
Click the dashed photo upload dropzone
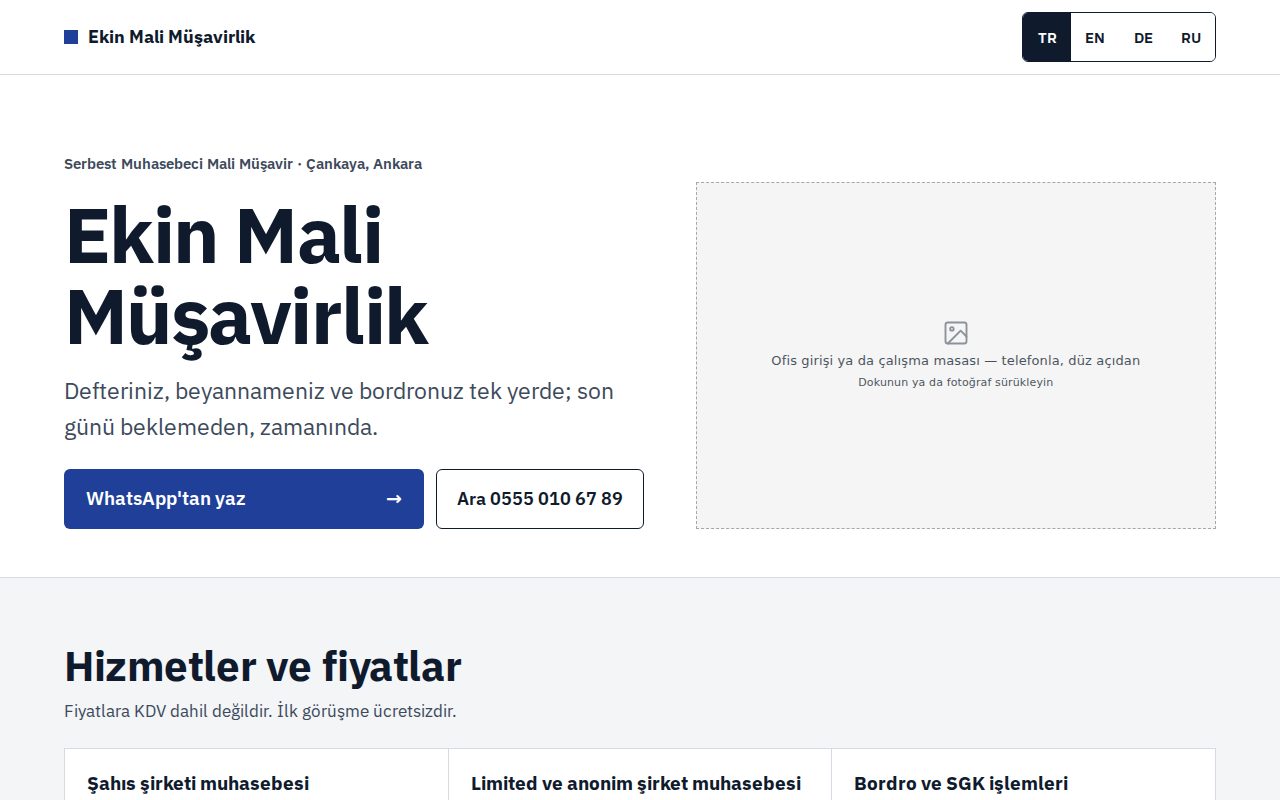click(956, 355)
